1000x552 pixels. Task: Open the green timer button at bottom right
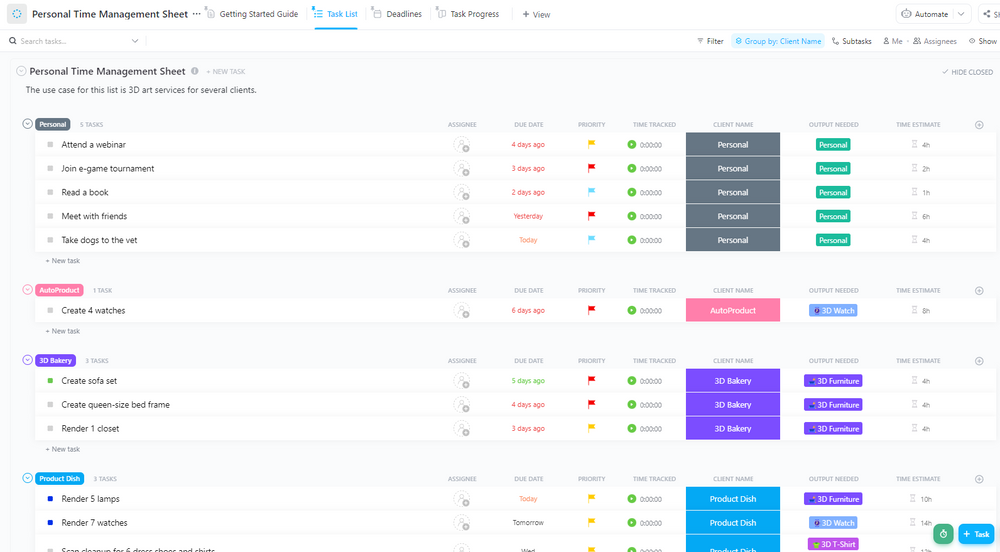[x=943, y=534]
